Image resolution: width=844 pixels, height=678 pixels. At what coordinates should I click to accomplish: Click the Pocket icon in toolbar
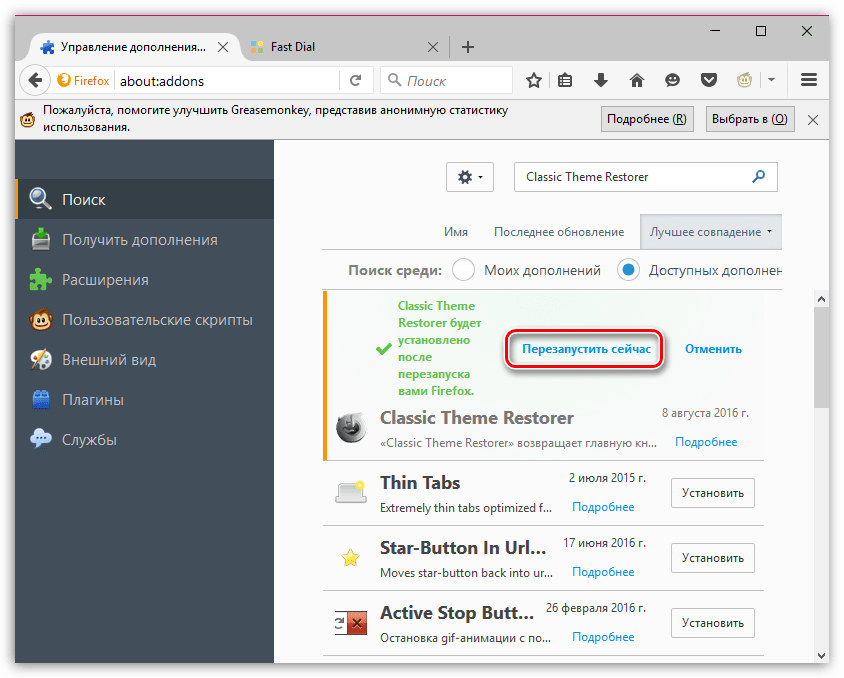pos(708,80)
